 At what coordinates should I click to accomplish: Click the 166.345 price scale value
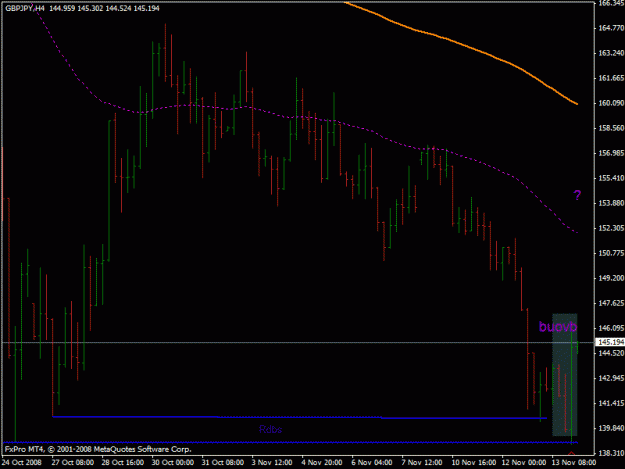coord(611,3)
